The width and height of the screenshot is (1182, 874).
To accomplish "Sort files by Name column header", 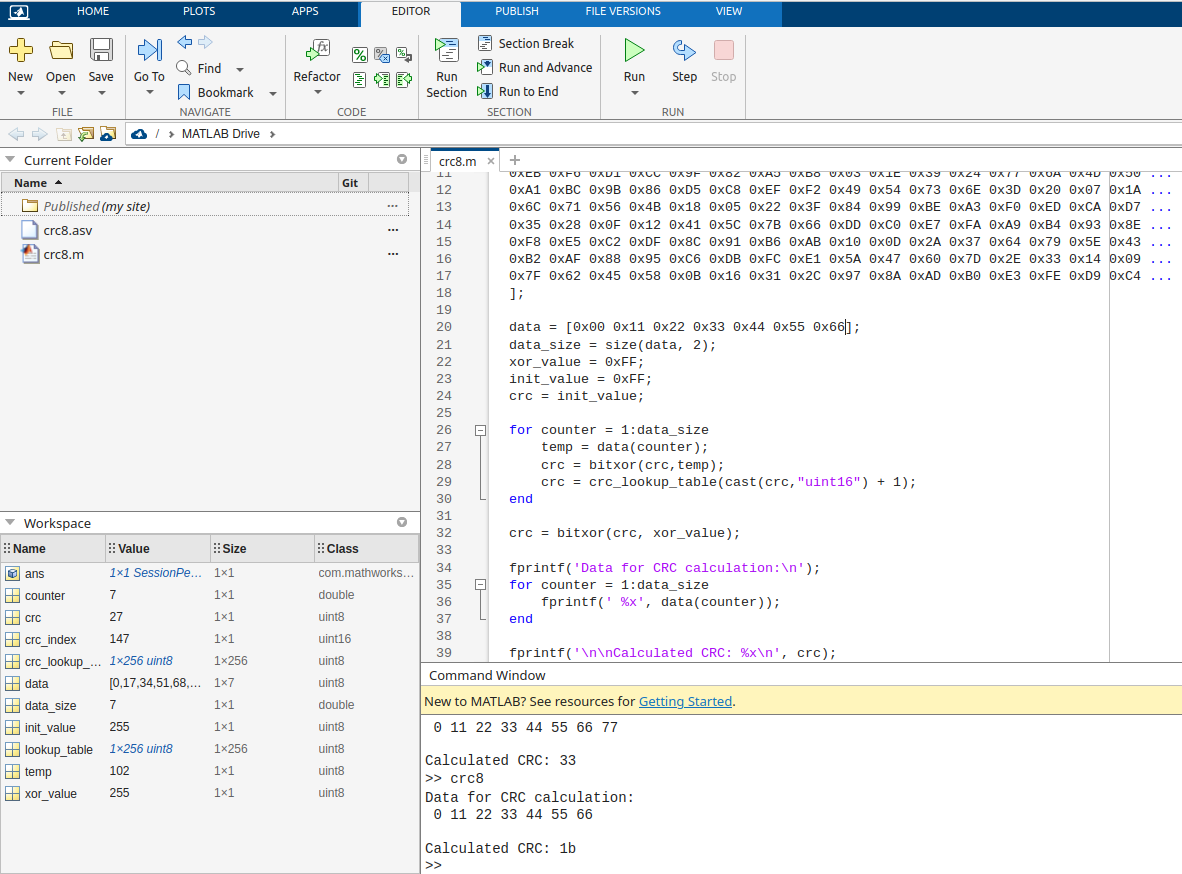I will (170, 182).
